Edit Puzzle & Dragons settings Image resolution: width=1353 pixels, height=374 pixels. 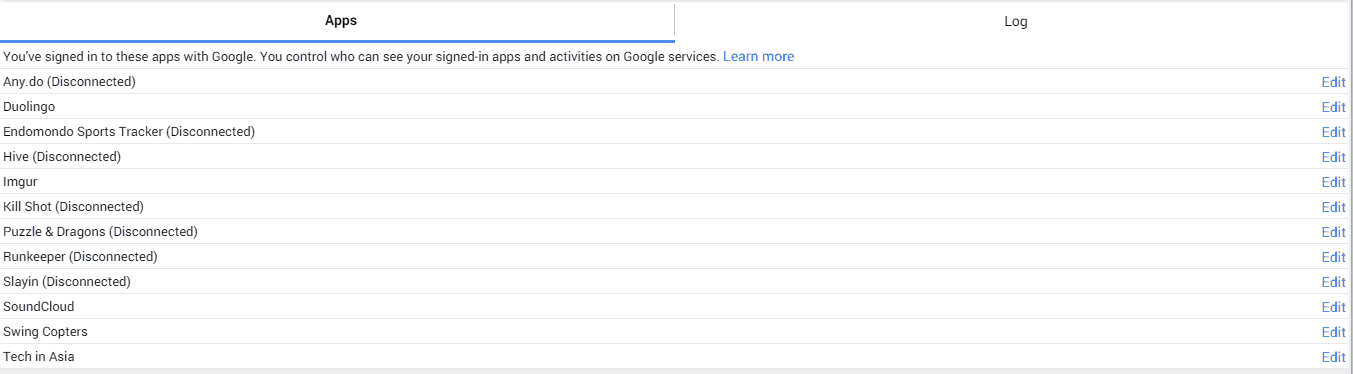tap(1333, 232)
